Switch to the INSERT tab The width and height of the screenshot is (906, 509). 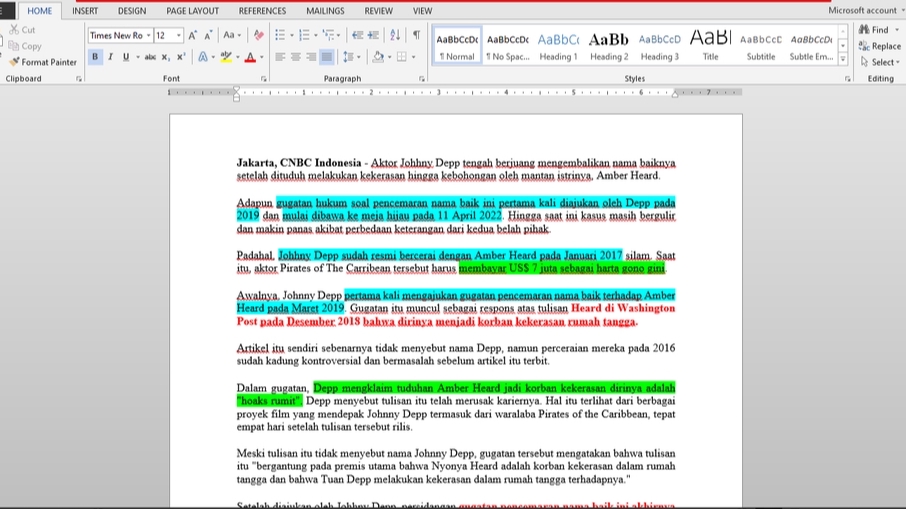(85, 10)
